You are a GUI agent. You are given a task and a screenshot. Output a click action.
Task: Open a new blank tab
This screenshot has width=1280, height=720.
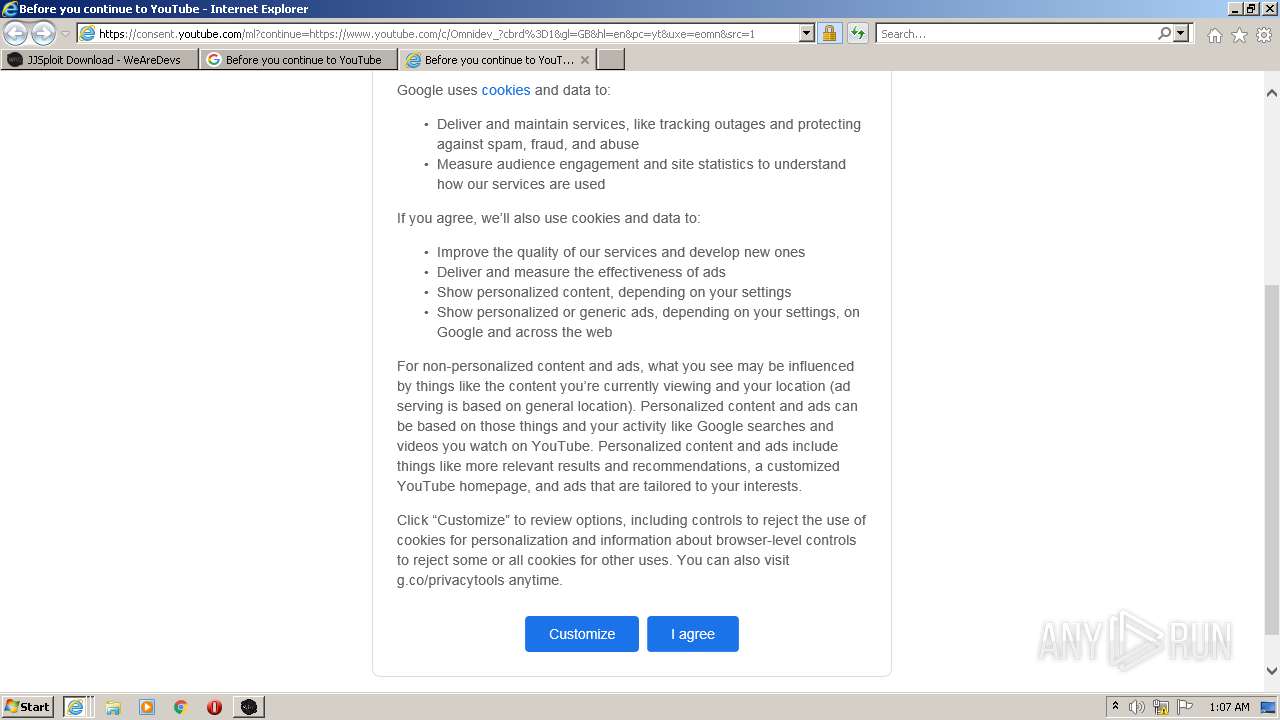point(611,60)
